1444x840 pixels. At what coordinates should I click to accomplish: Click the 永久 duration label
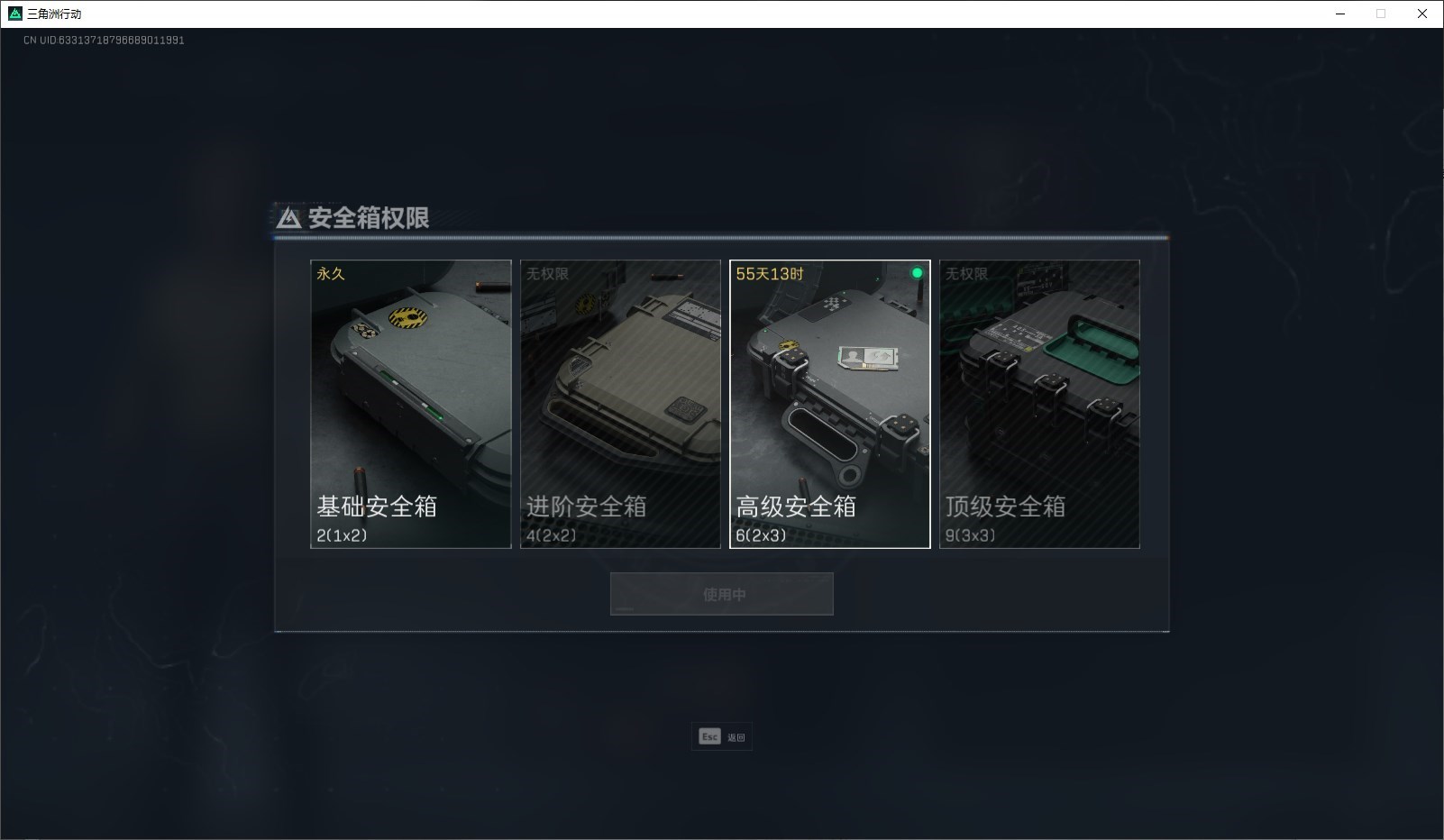(x=331, y=273)
